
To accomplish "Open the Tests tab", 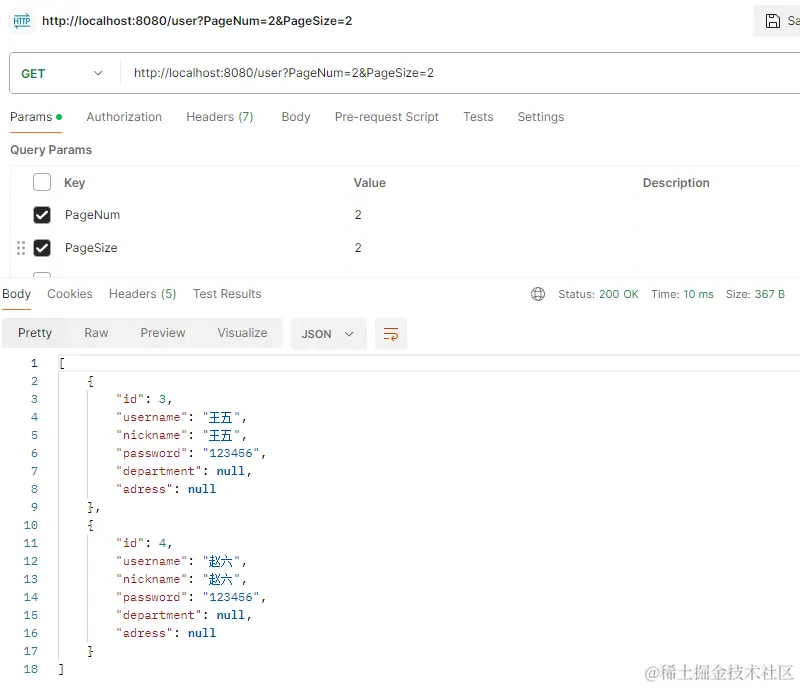I will 478,117.
